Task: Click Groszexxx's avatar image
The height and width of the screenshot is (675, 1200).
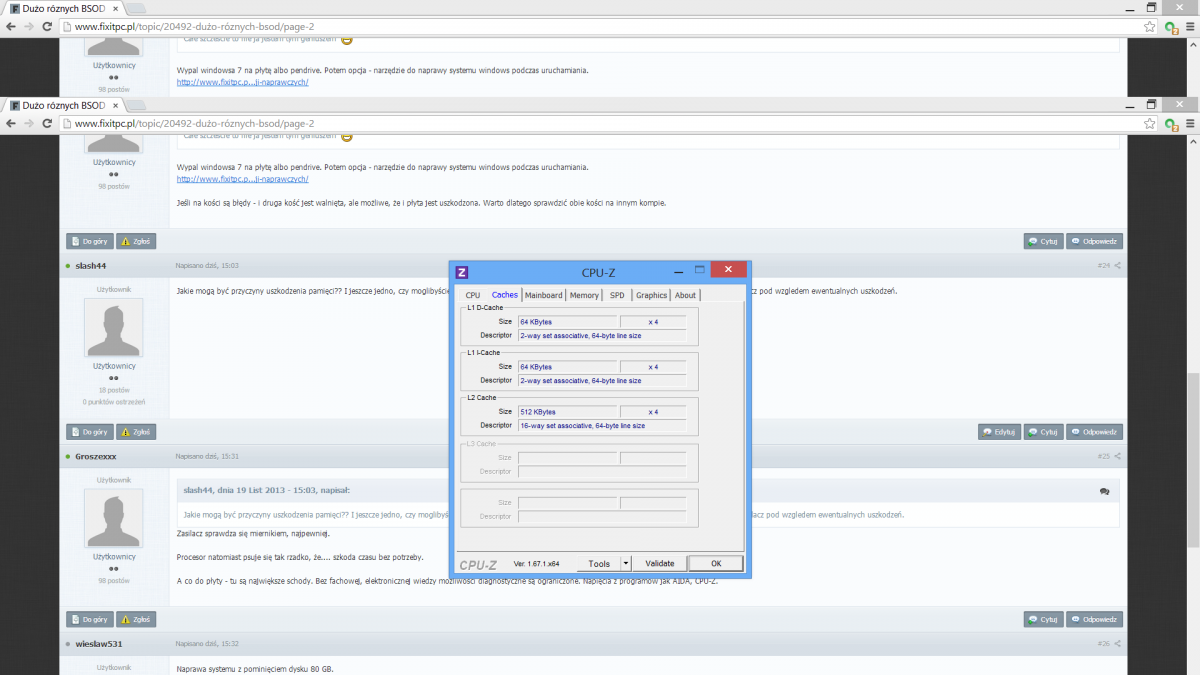Action: pyautogui.click(x=113, y=519)
